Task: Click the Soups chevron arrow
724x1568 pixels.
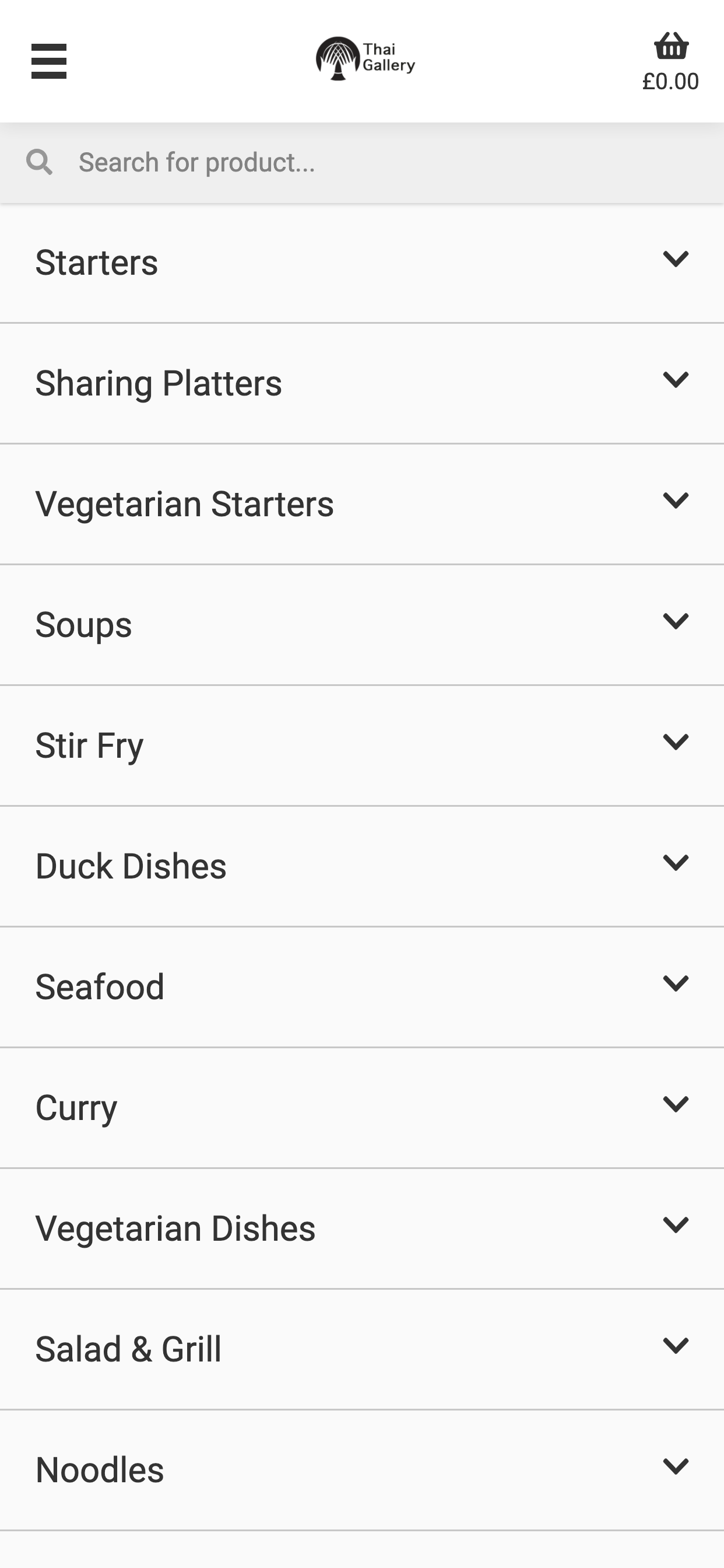Action: tap(676, 621)
